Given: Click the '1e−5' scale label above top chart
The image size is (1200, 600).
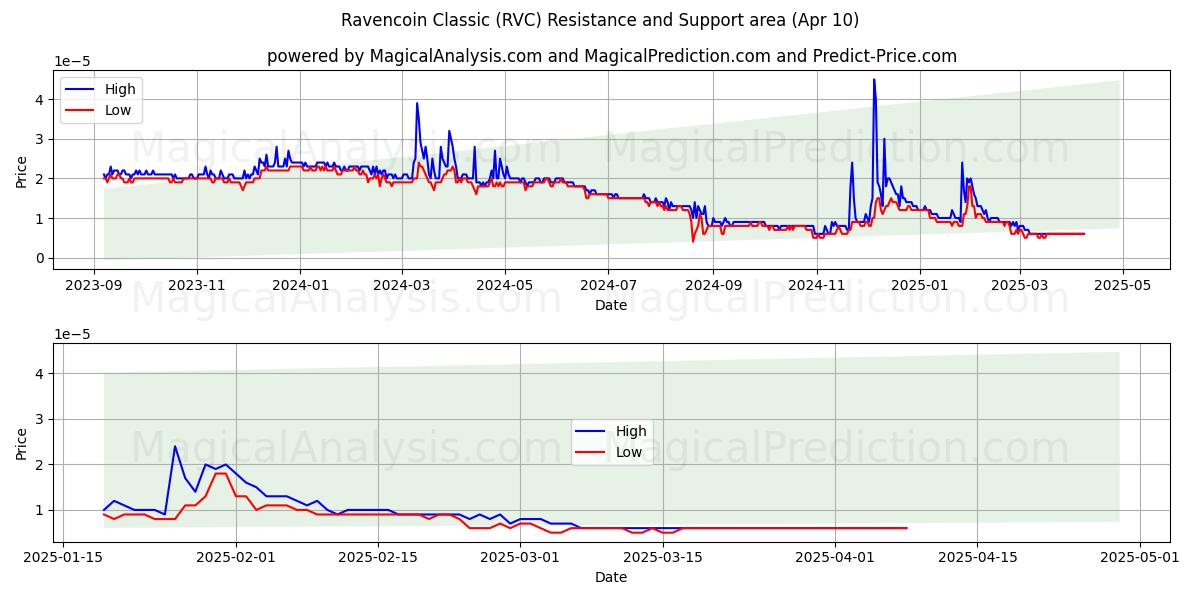Looking at the screenshot, I should 72,61.
